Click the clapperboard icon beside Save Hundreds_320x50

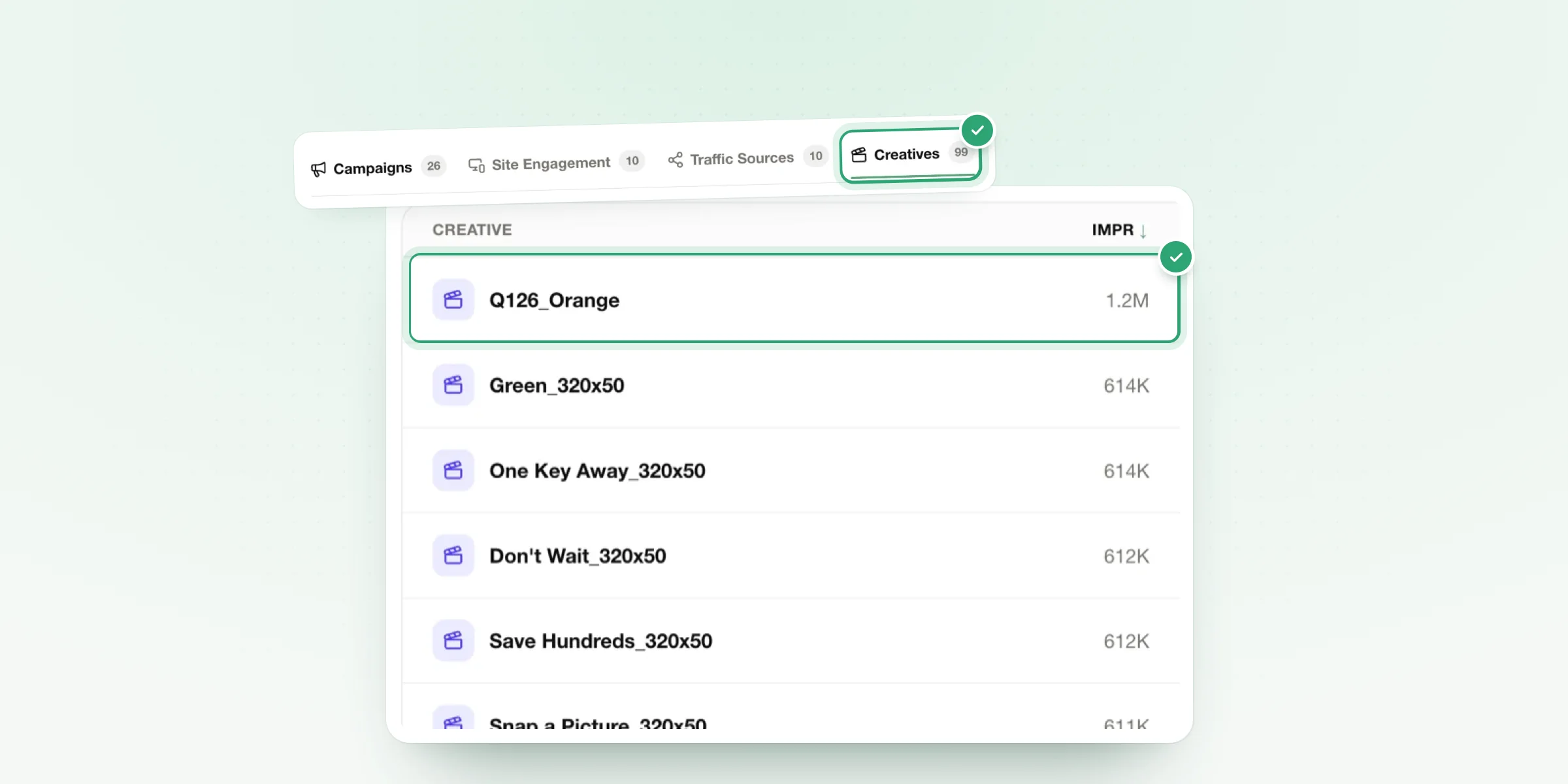click(x=453, y=640)
